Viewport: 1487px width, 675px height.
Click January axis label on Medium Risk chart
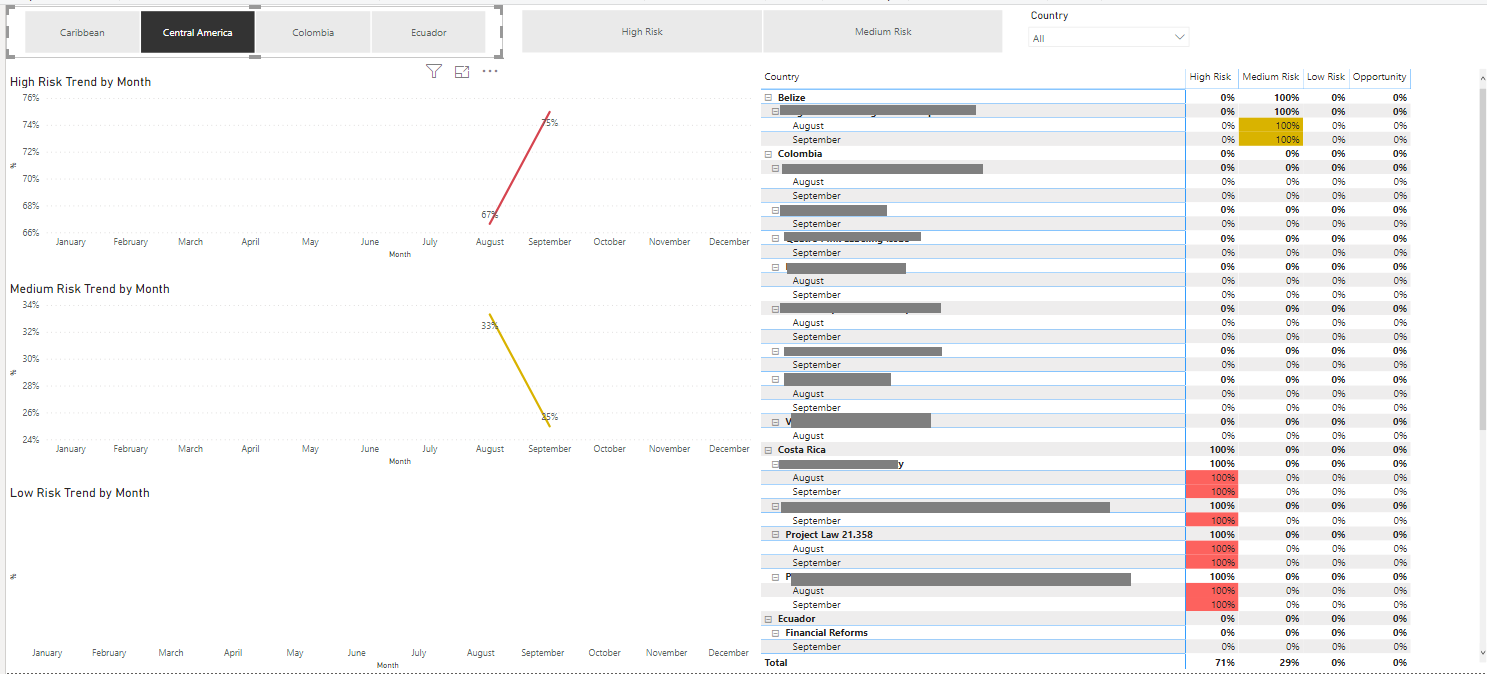pos(71,449)
